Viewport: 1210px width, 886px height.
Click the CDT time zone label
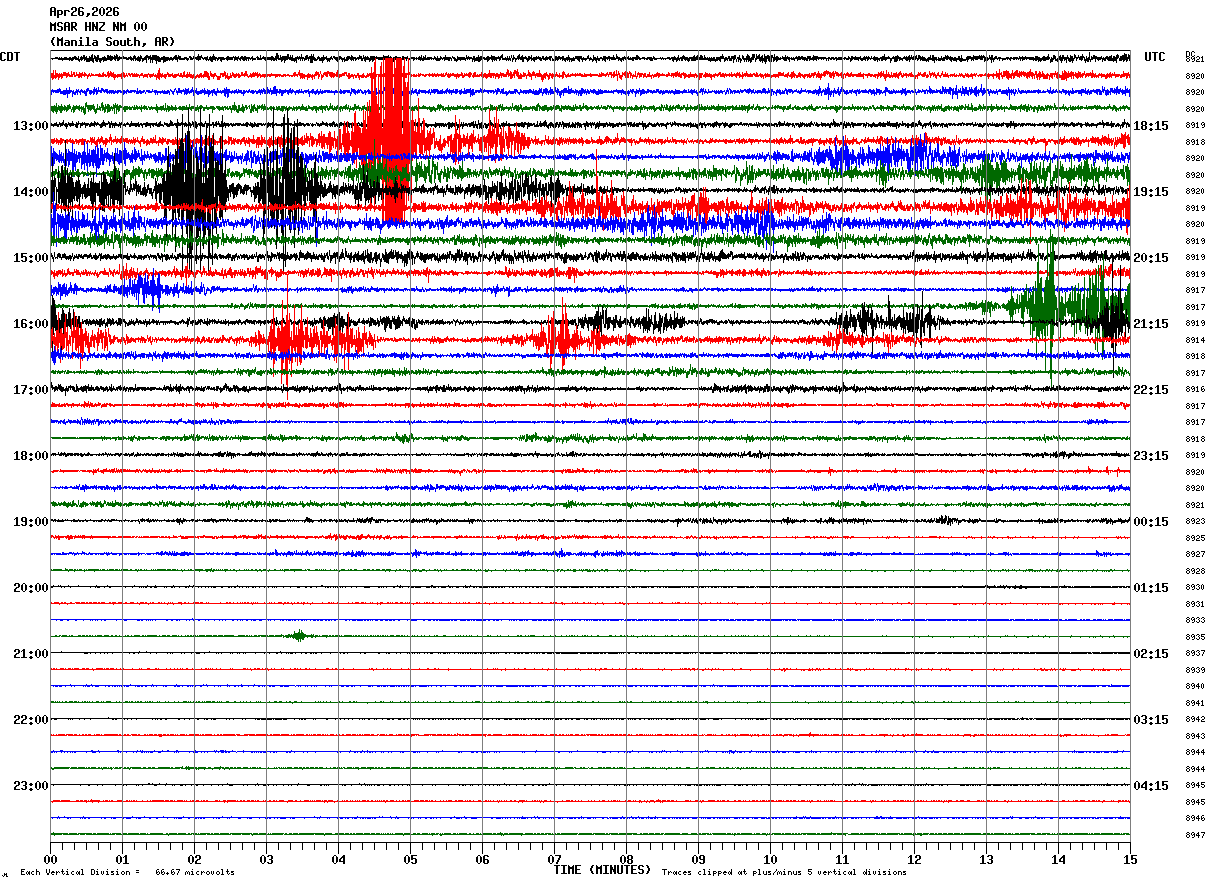click(x=10, y=57)
